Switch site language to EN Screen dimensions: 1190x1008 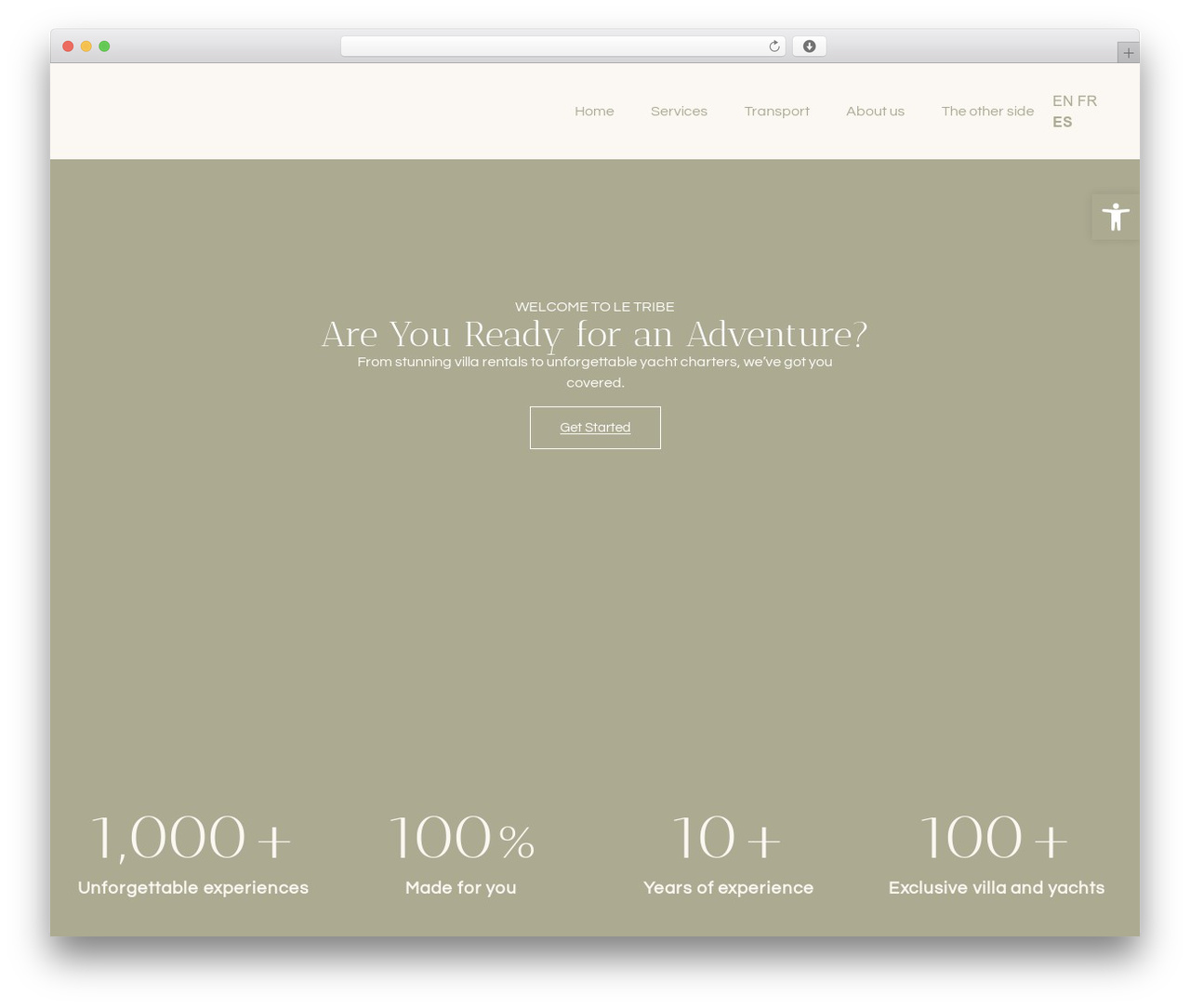coord(1063,100)
